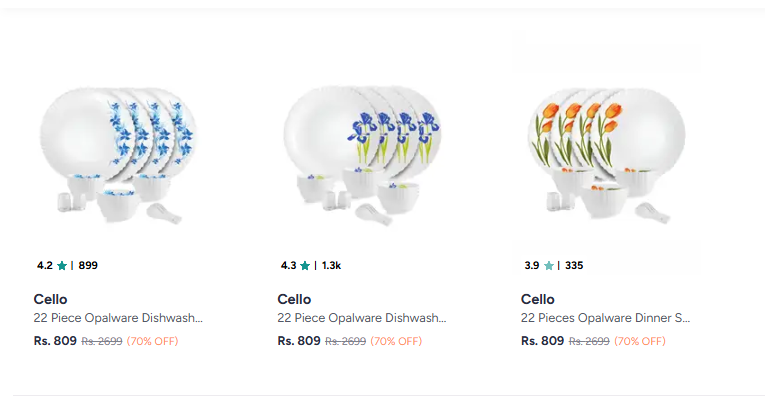The width and height of the screenshot is (765, 403).
Task: Click the Rs. 809 price of the 3.9-rated set
Action: tap(542, 341)
